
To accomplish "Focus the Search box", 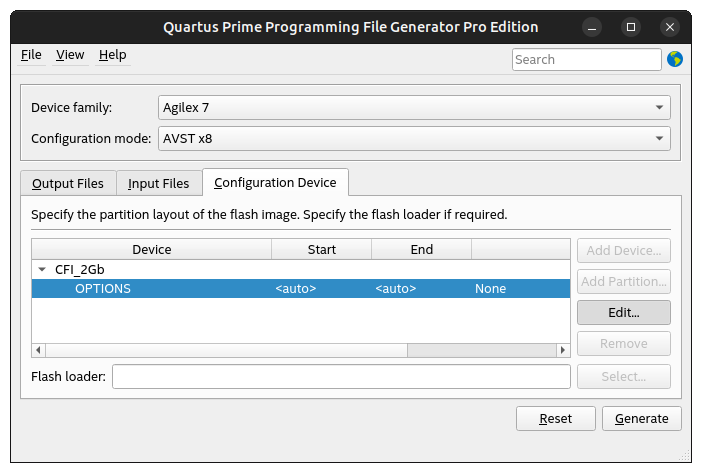I will tap(586, 59).
